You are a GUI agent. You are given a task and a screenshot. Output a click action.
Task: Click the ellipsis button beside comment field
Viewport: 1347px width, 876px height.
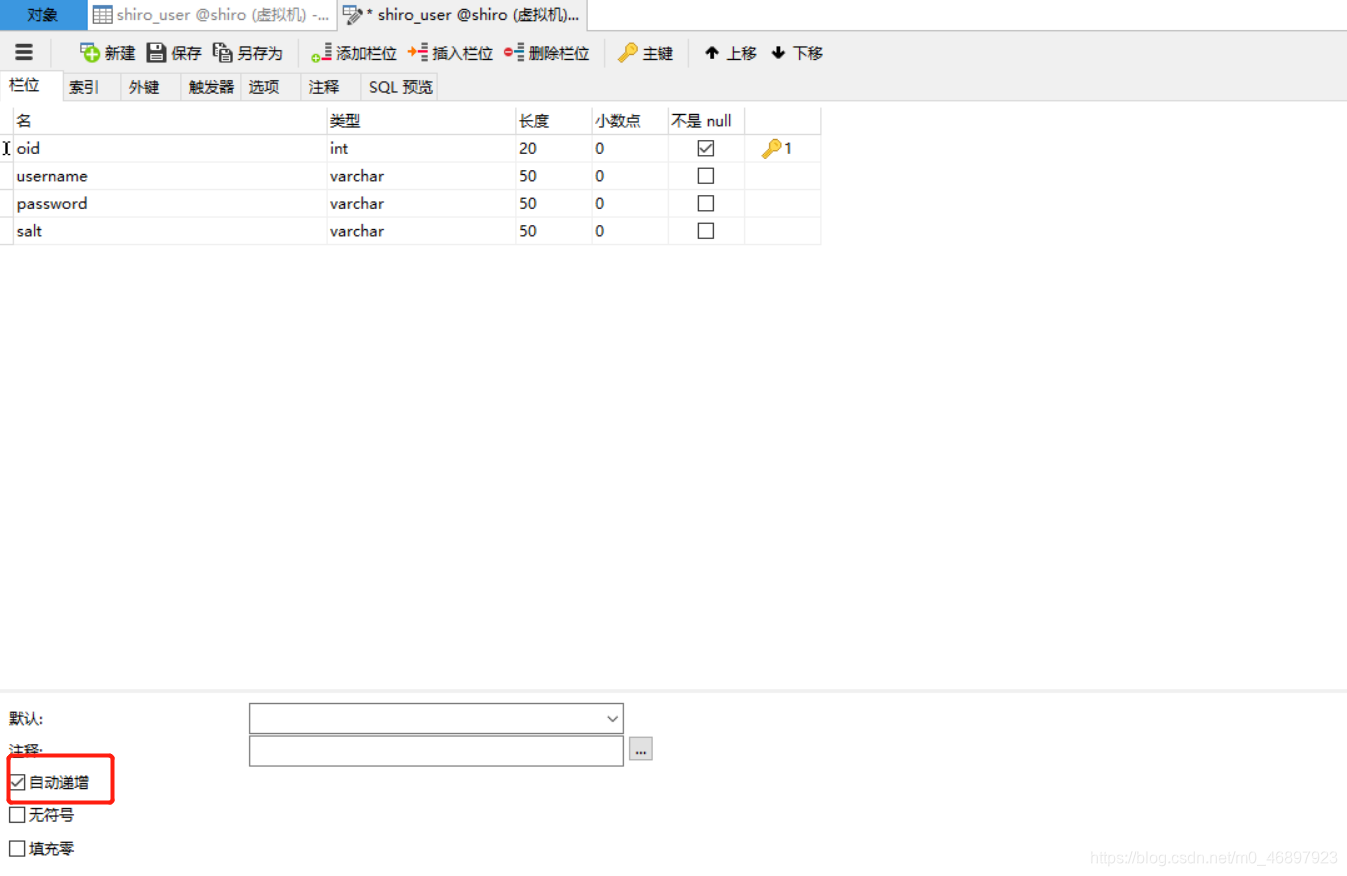pos(640,748)
